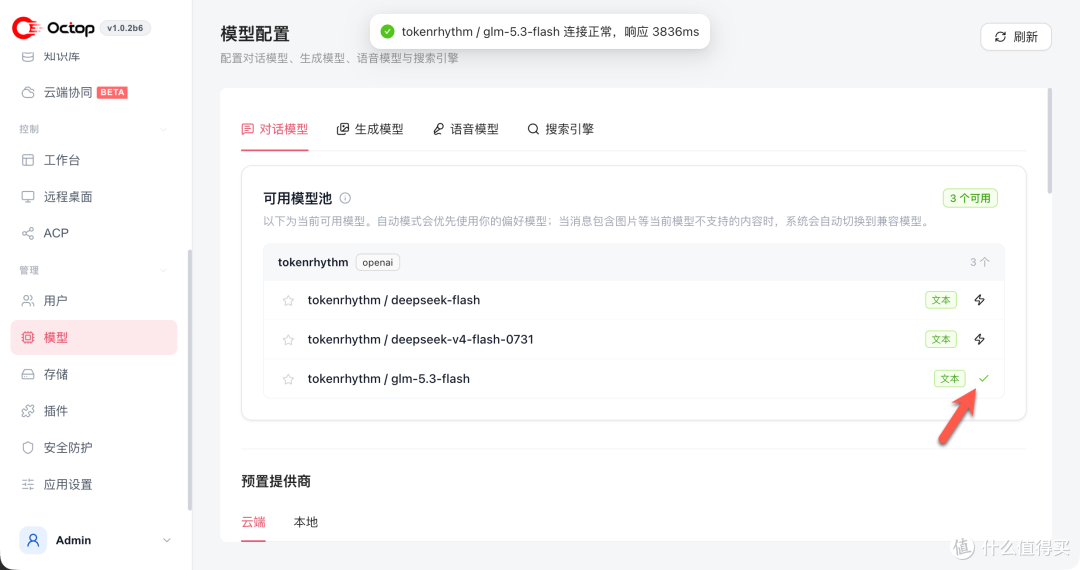Viewport: 1080px width, 570px height.
Task: Click the 知识库 sidebar icon
Action: (28, 56)
